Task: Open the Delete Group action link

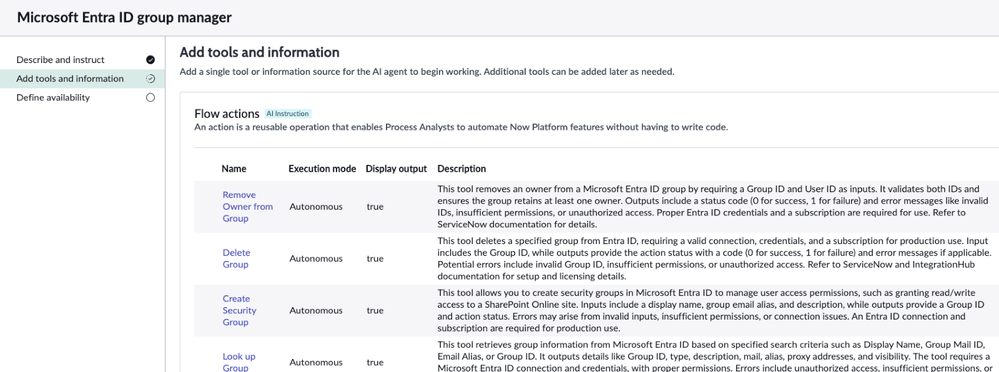Action: (x=236, y=259)
